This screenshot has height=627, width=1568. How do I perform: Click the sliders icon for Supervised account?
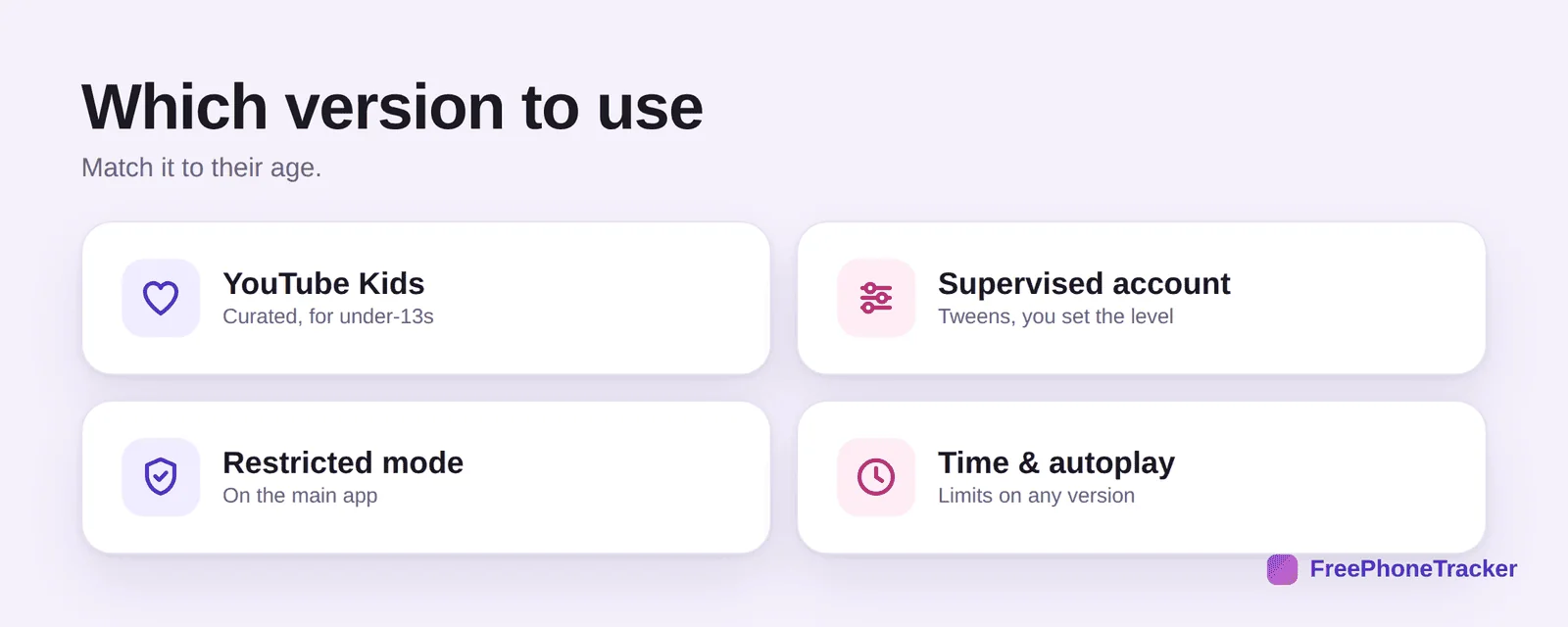(876, 298)
